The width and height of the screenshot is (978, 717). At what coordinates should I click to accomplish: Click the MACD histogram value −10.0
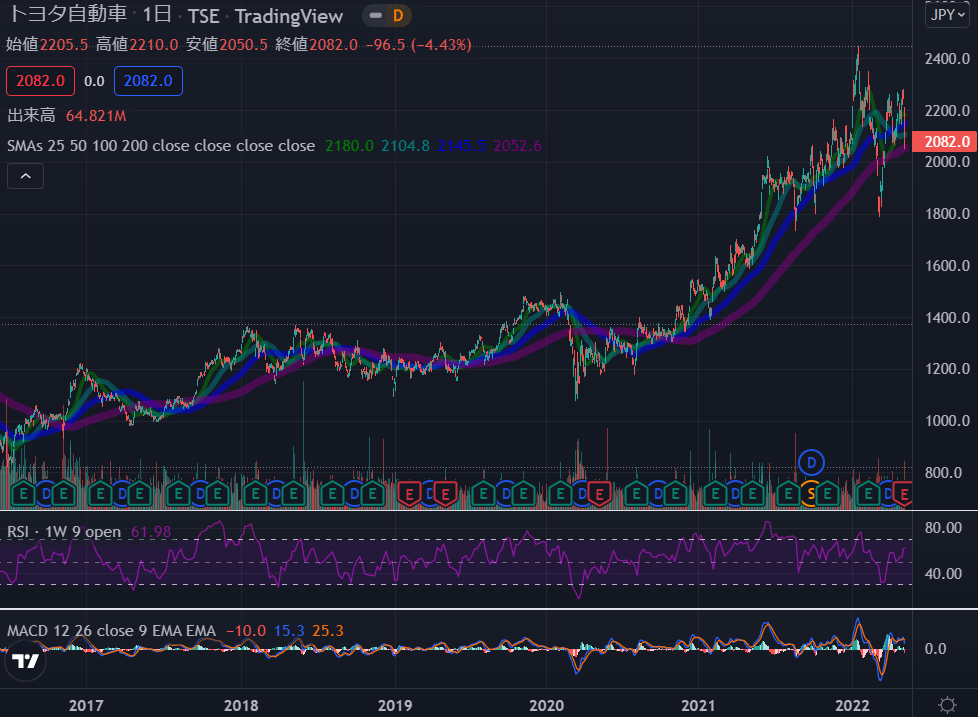point(246,631)
